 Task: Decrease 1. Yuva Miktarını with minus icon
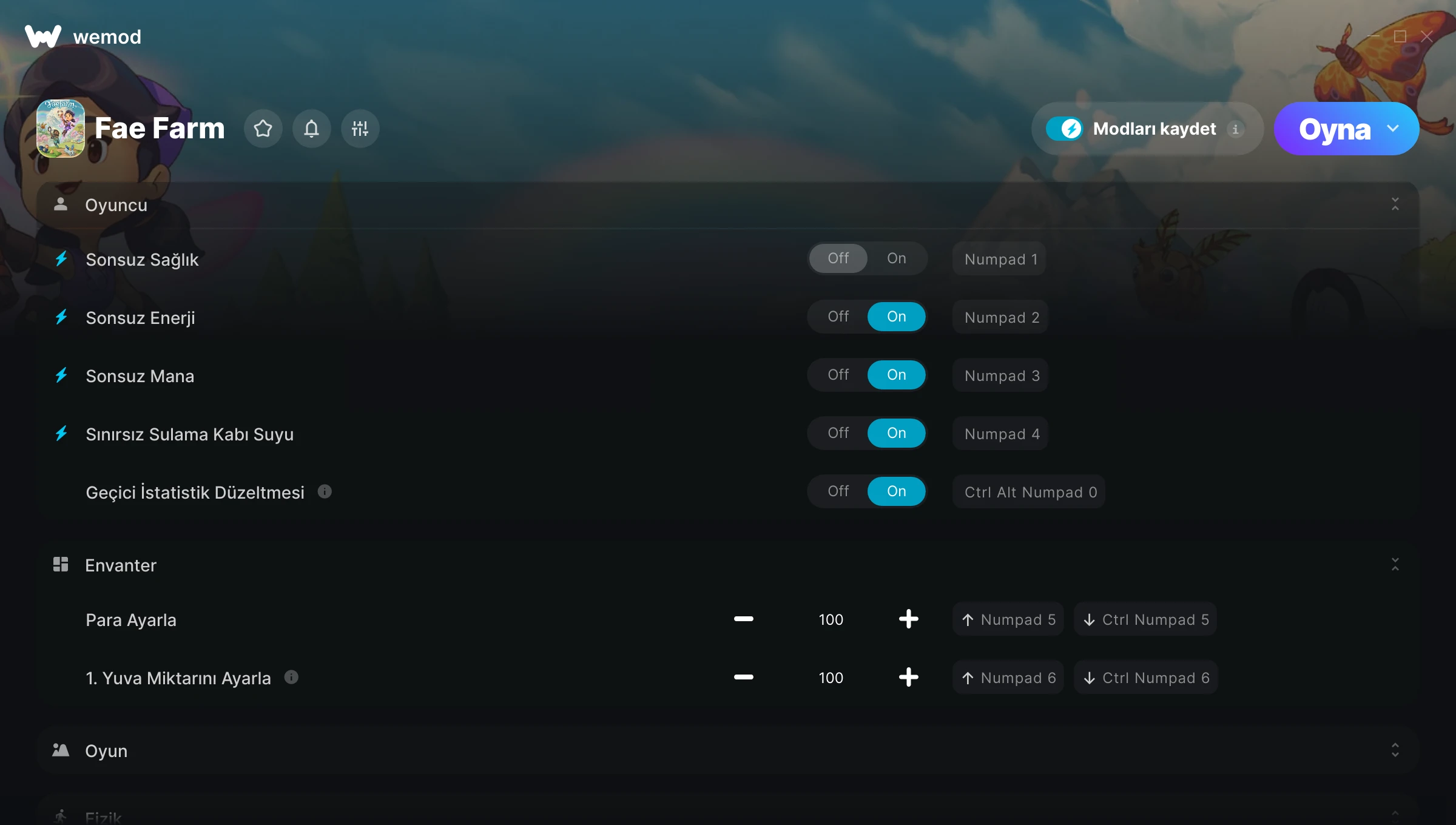point(744,677)
